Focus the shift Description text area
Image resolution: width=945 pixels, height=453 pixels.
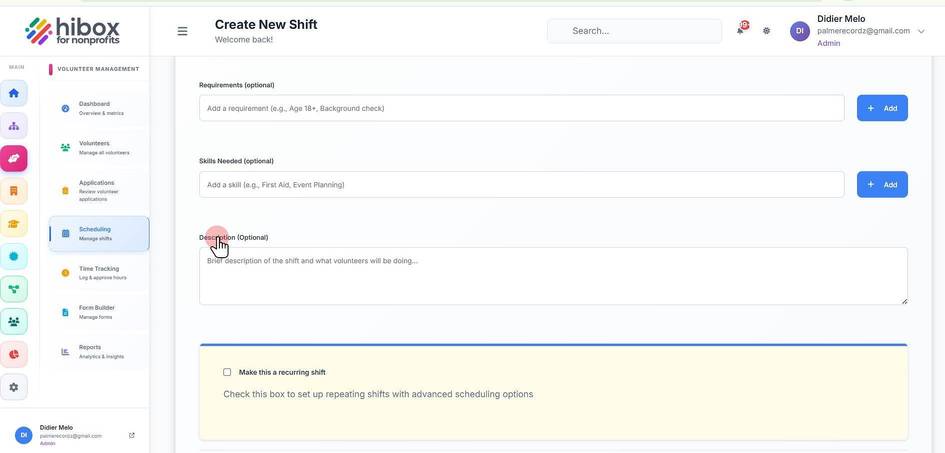pyautogui.click(x=553, y=276)
